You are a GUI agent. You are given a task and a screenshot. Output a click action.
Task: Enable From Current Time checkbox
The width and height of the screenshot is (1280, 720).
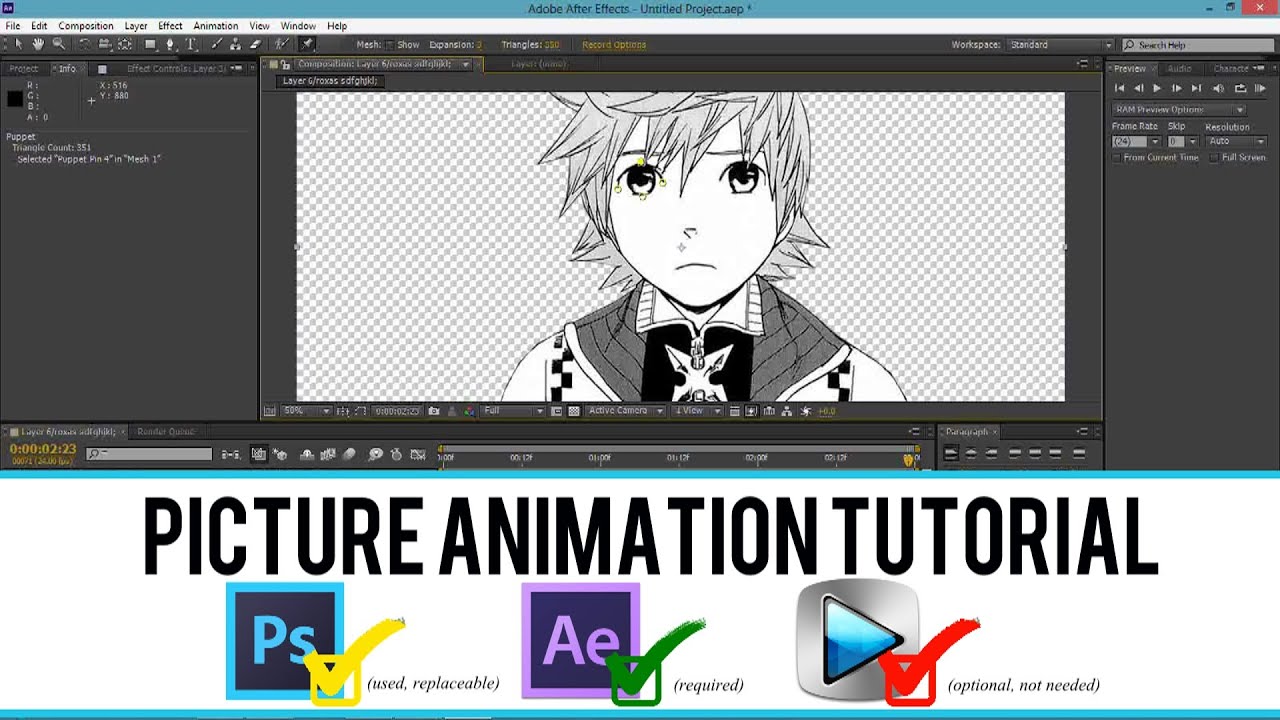coord(1117,158)
